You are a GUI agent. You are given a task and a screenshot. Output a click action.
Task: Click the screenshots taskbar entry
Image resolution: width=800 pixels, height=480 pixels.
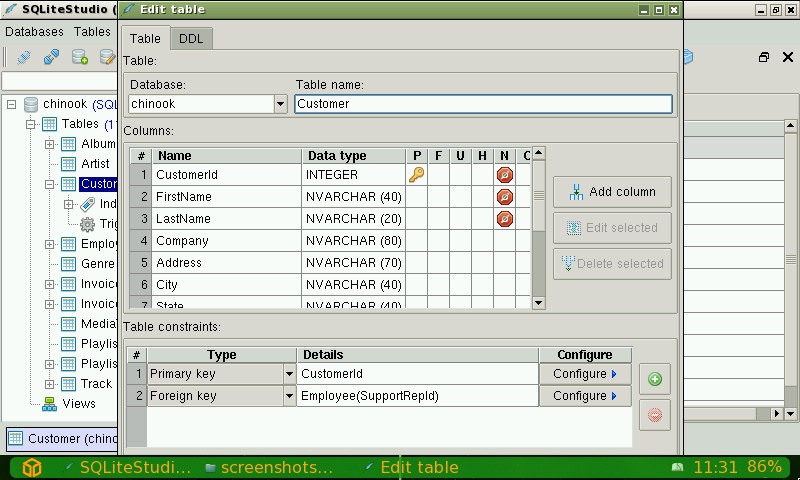(x=269, y=467)
